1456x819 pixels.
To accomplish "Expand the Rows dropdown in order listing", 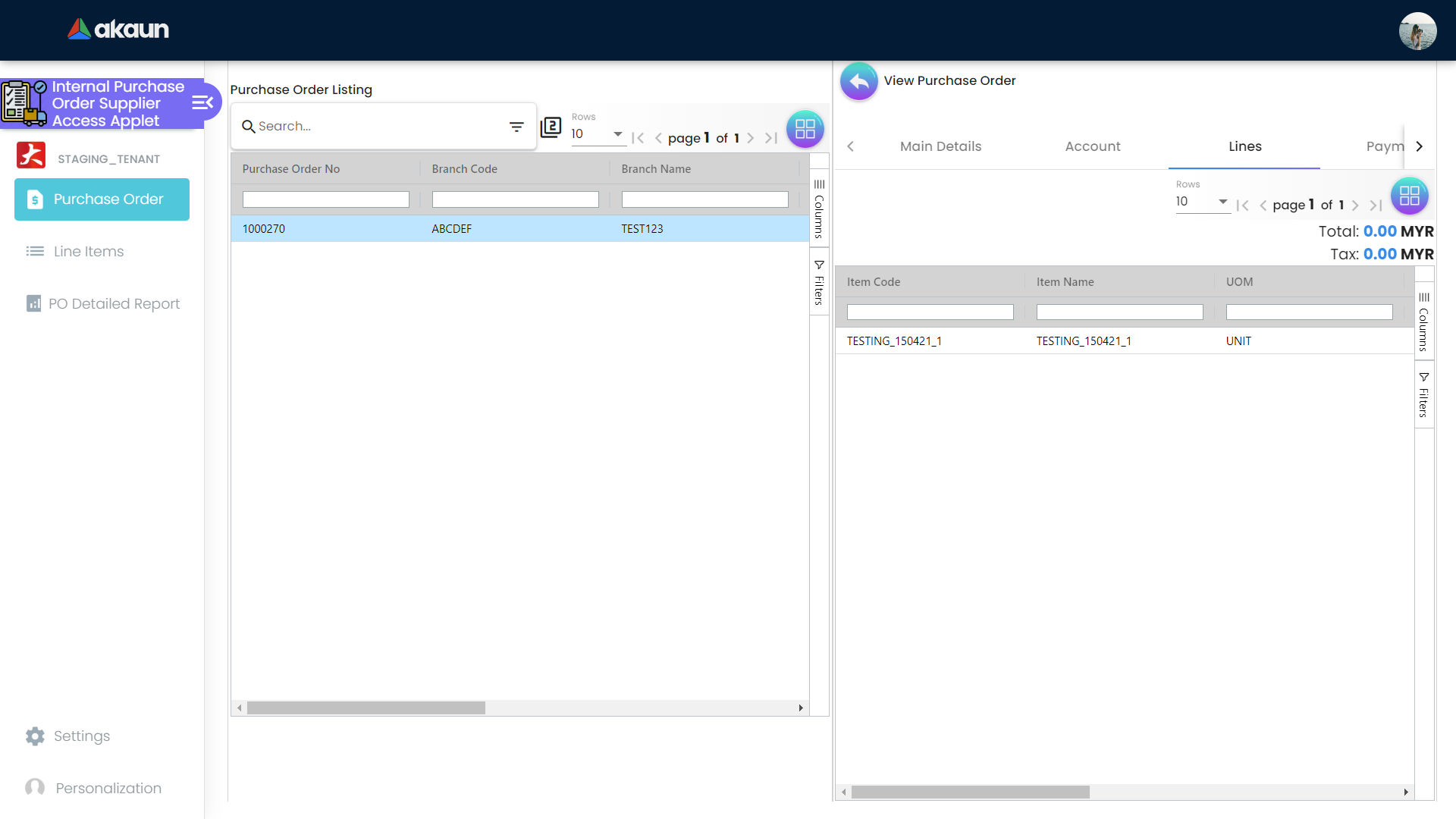I will point(598,134).
